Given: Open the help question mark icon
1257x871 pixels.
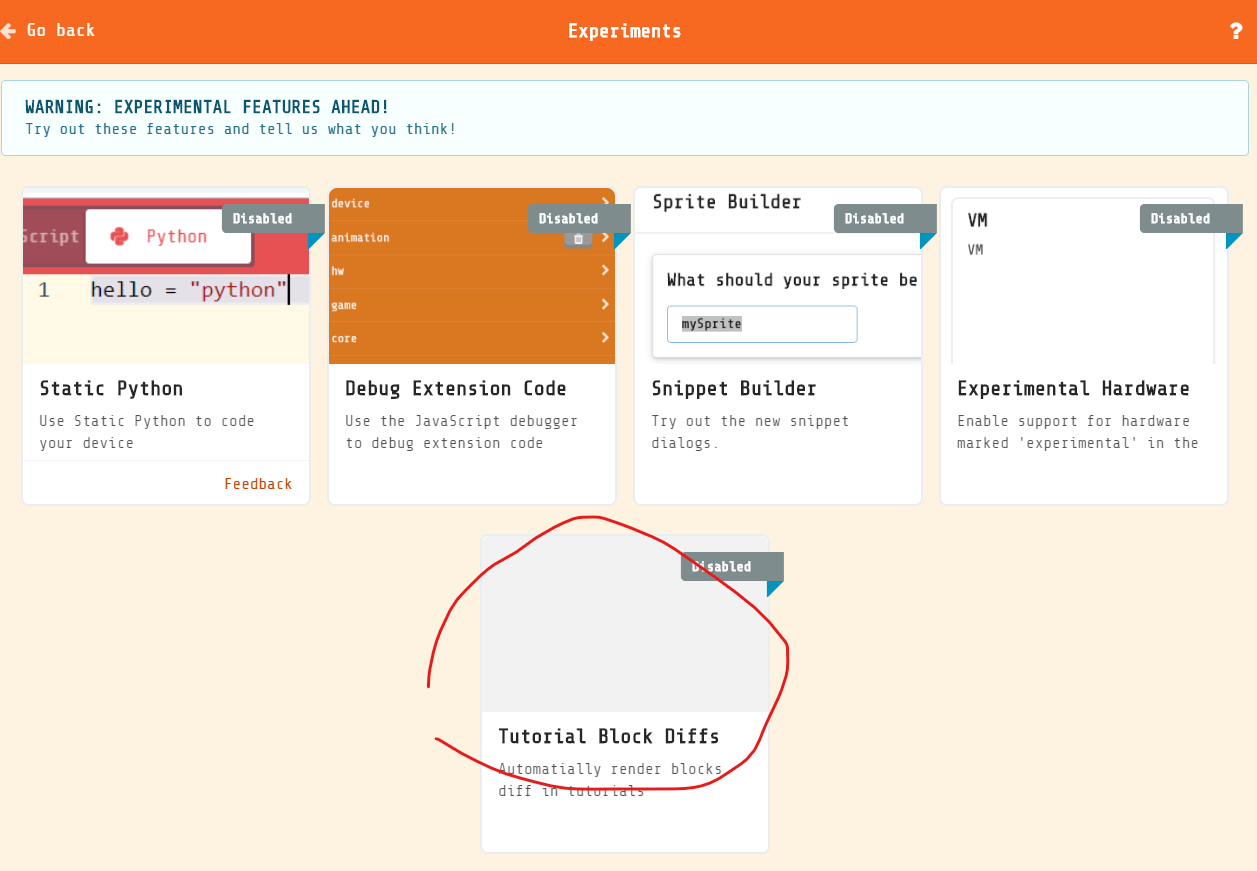Looking at the screenshot, I should pos(1236,31).
